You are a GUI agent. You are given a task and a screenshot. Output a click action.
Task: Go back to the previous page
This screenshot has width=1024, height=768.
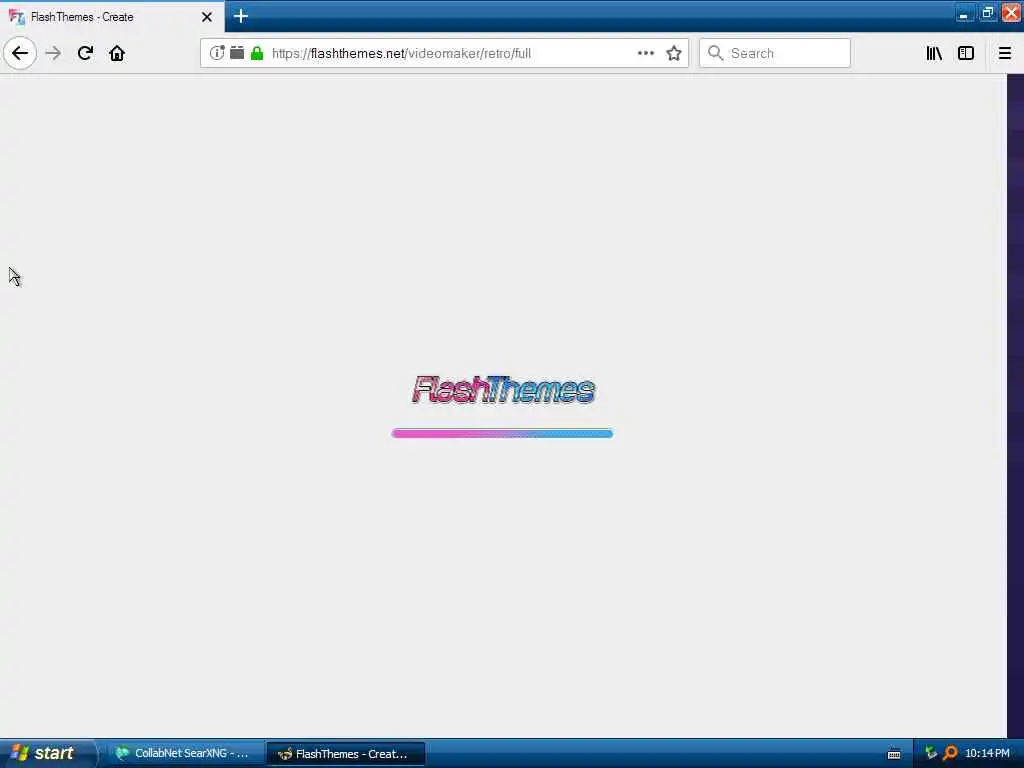pyautogui.click(x=20, y=53)
